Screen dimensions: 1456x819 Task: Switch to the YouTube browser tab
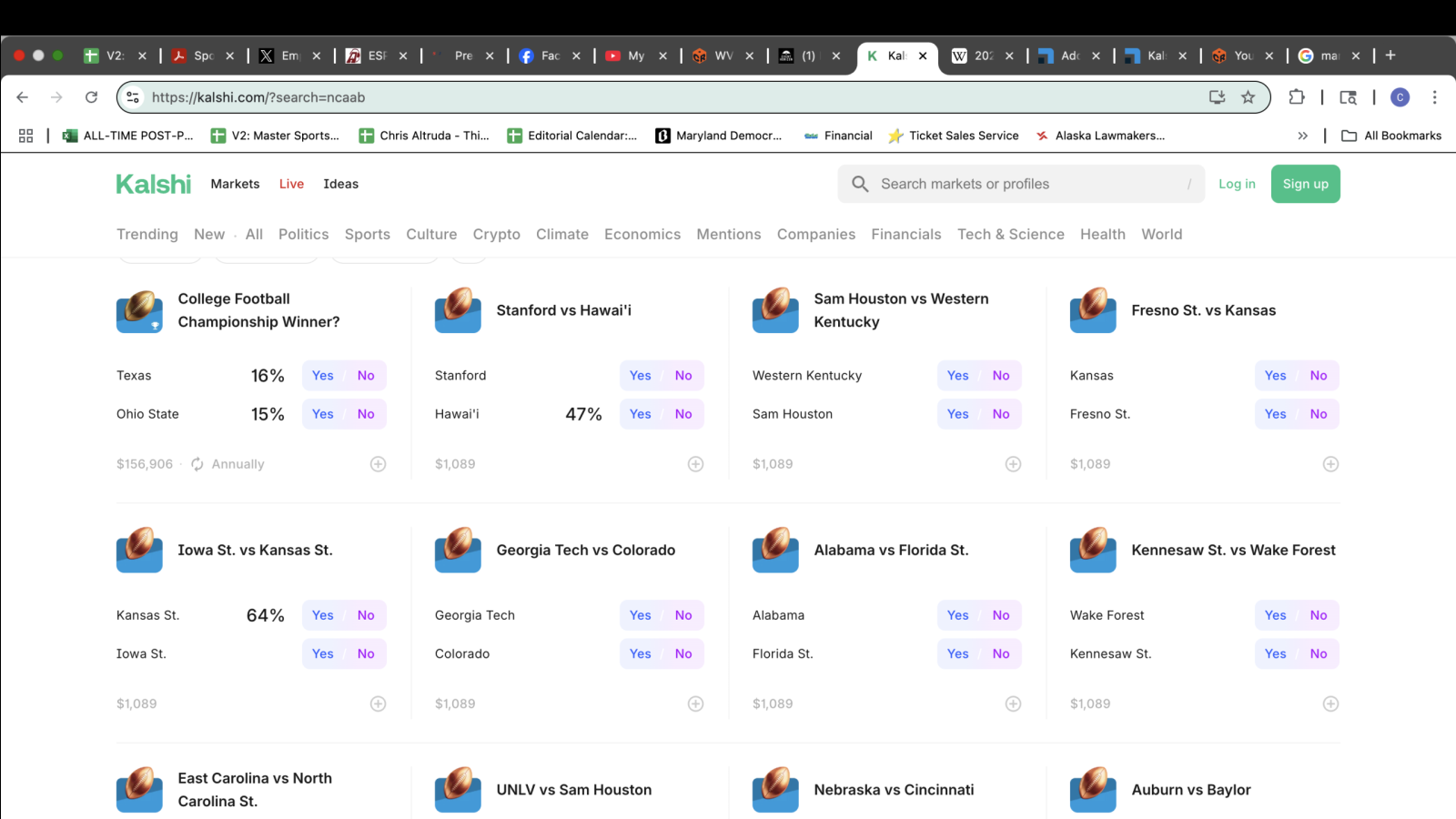tap(636, 56)
